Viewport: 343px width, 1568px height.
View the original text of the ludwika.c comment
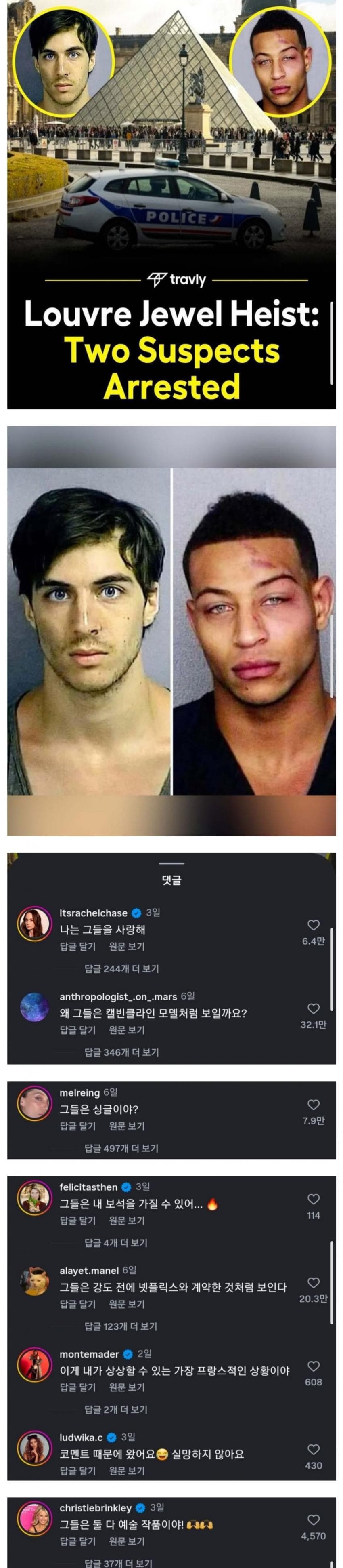[126, 1471]
